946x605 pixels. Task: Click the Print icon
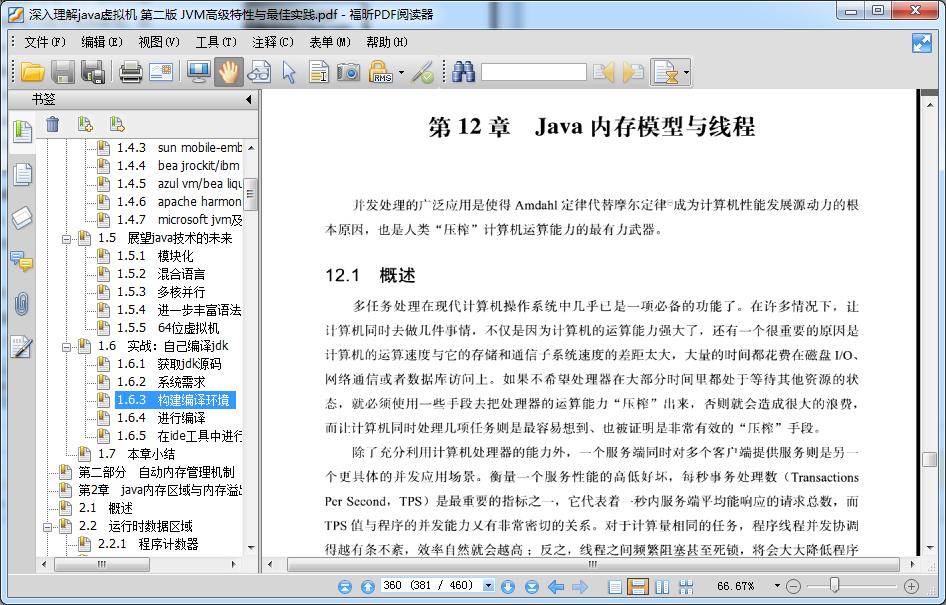(130, 72)
